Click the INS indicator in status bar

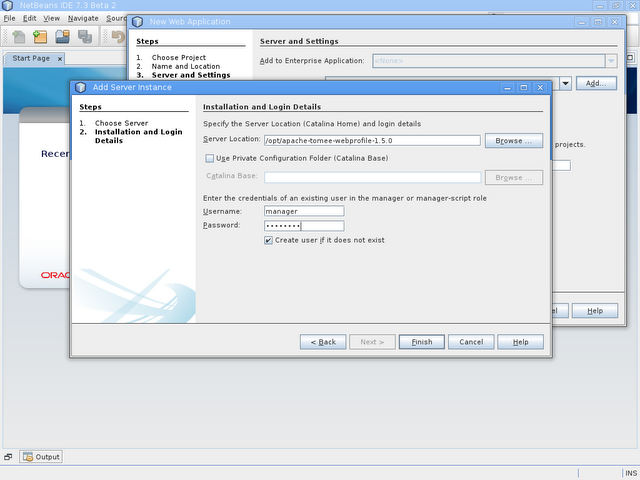pyautogui.click(x=631, y=473)
